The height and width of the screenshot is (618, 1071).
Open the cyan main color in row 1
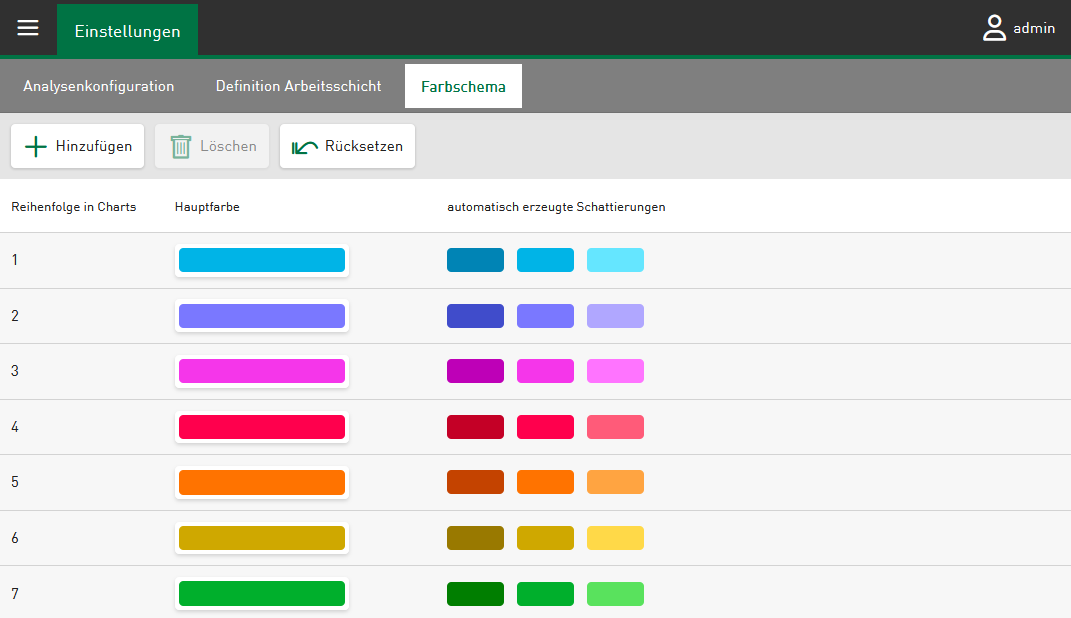pos(261,260)
